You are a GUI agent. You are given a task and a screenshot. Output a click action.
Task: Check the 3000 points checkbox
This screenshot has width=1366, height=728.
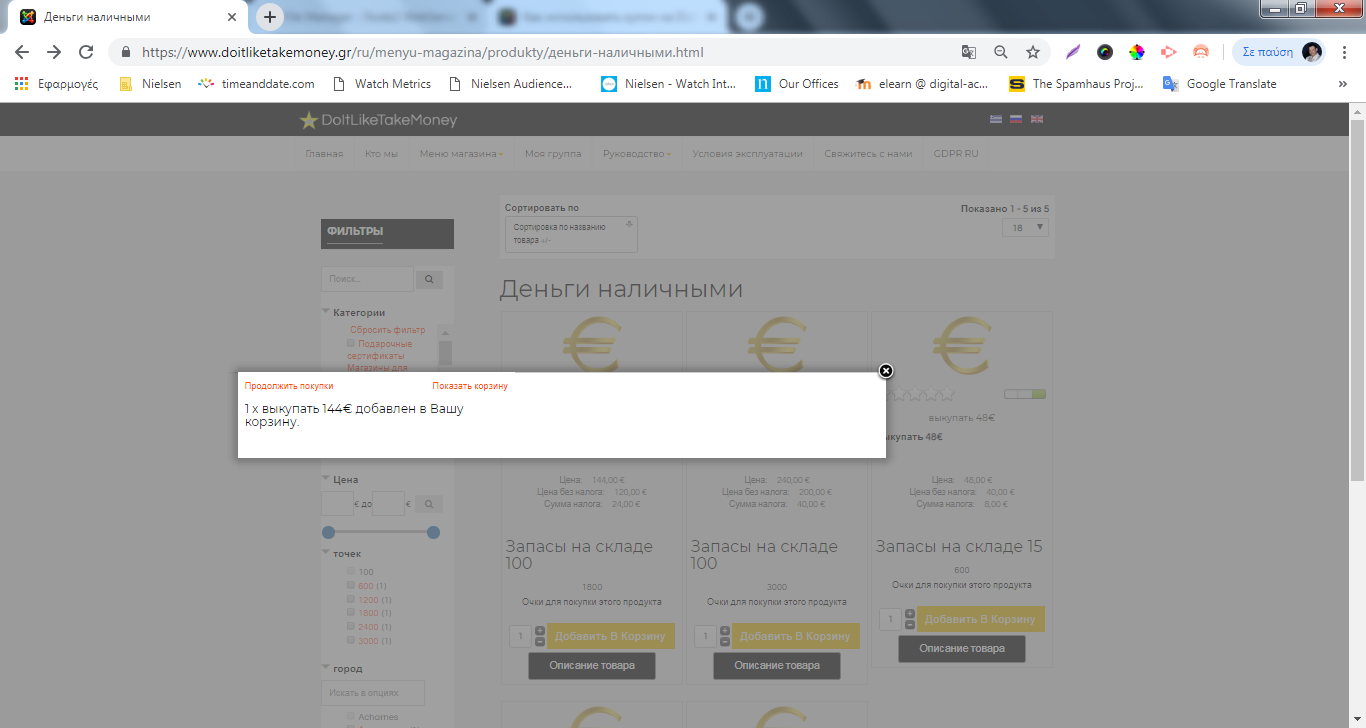coord(351,640)
